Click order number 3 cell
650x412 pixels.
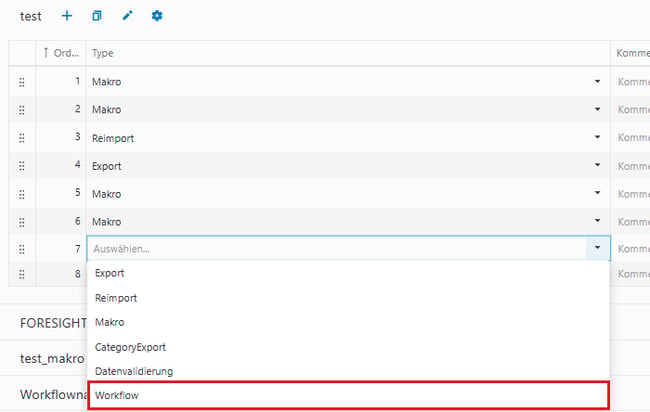[x=61, y=137]
